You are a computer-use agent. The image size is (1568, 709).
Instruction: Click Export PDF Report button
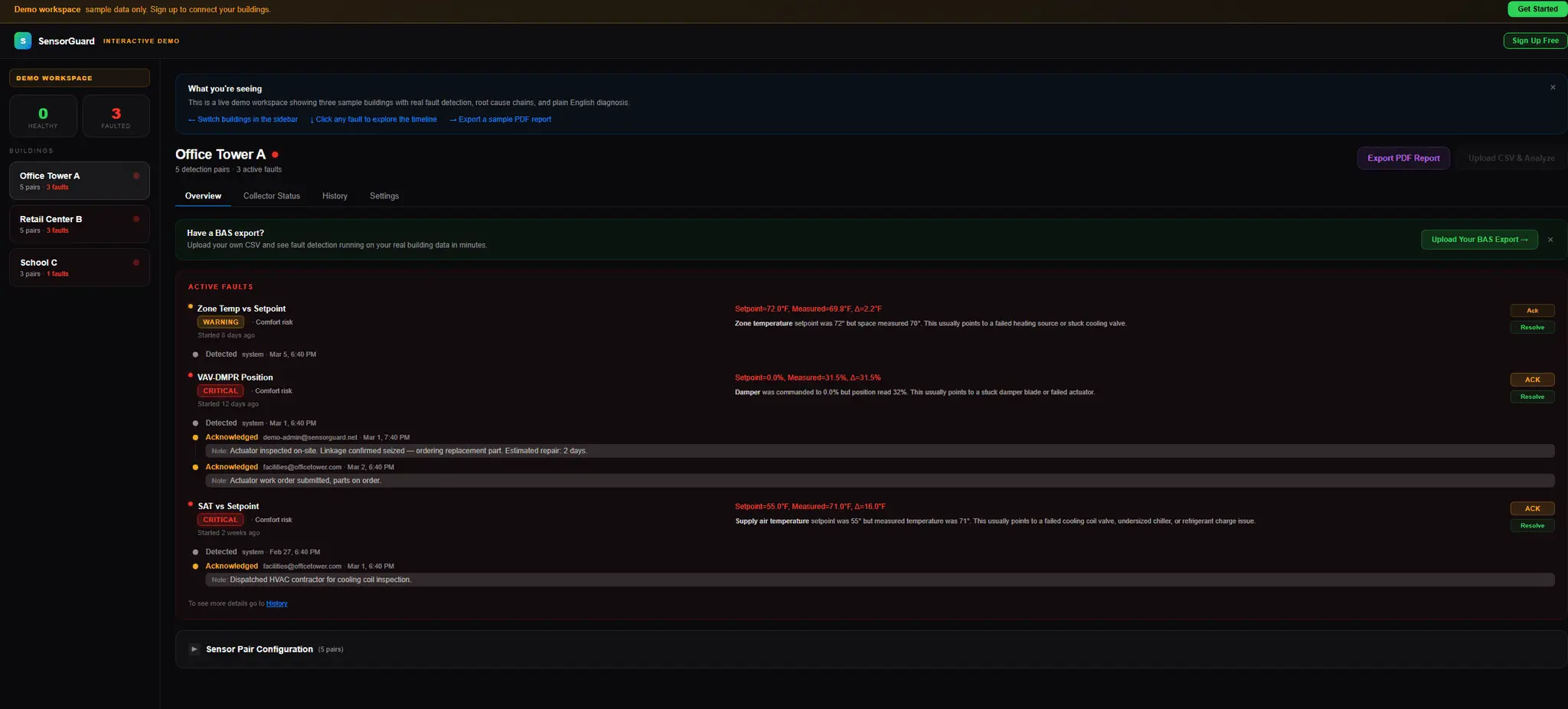coord(1403,158)
